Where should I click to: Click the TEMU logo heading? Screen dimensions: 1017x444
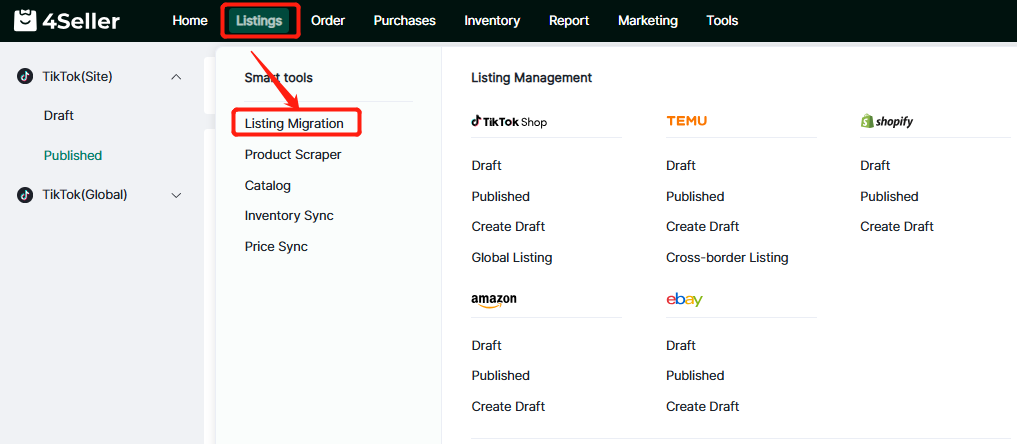tap(686, 121)
